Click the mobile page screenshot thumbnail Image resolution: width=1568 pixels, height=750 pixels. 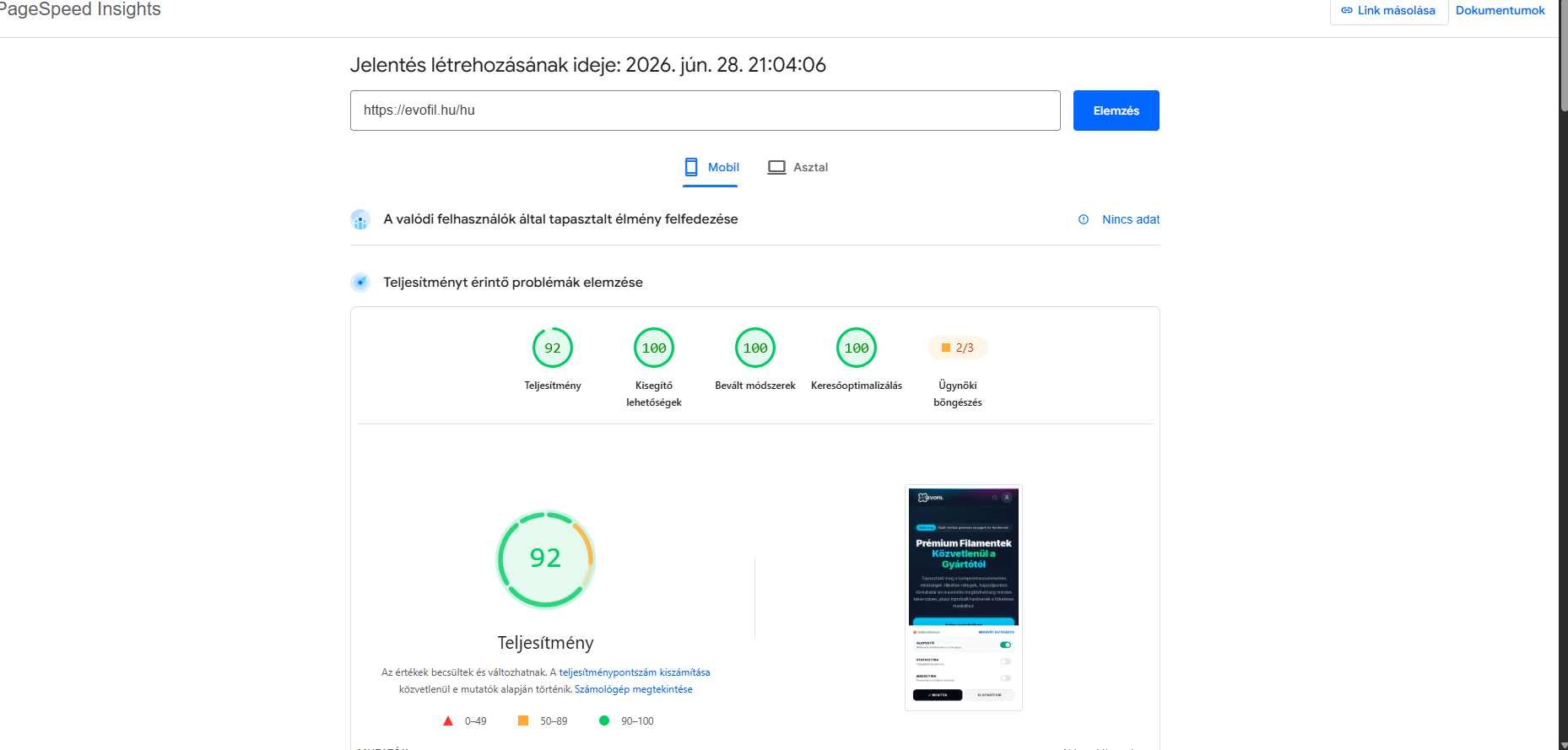click(964, 597)
